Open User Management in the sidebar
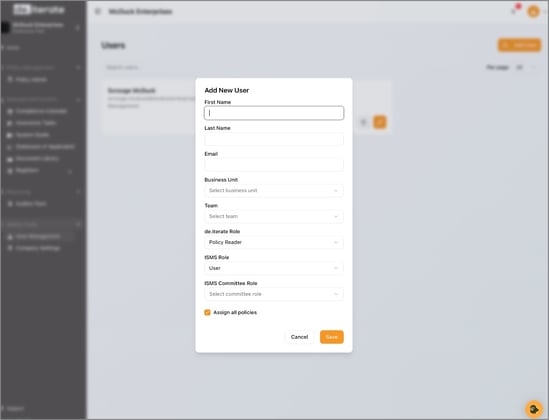Viewport: 549px width, 420px height. click(38, 237)
